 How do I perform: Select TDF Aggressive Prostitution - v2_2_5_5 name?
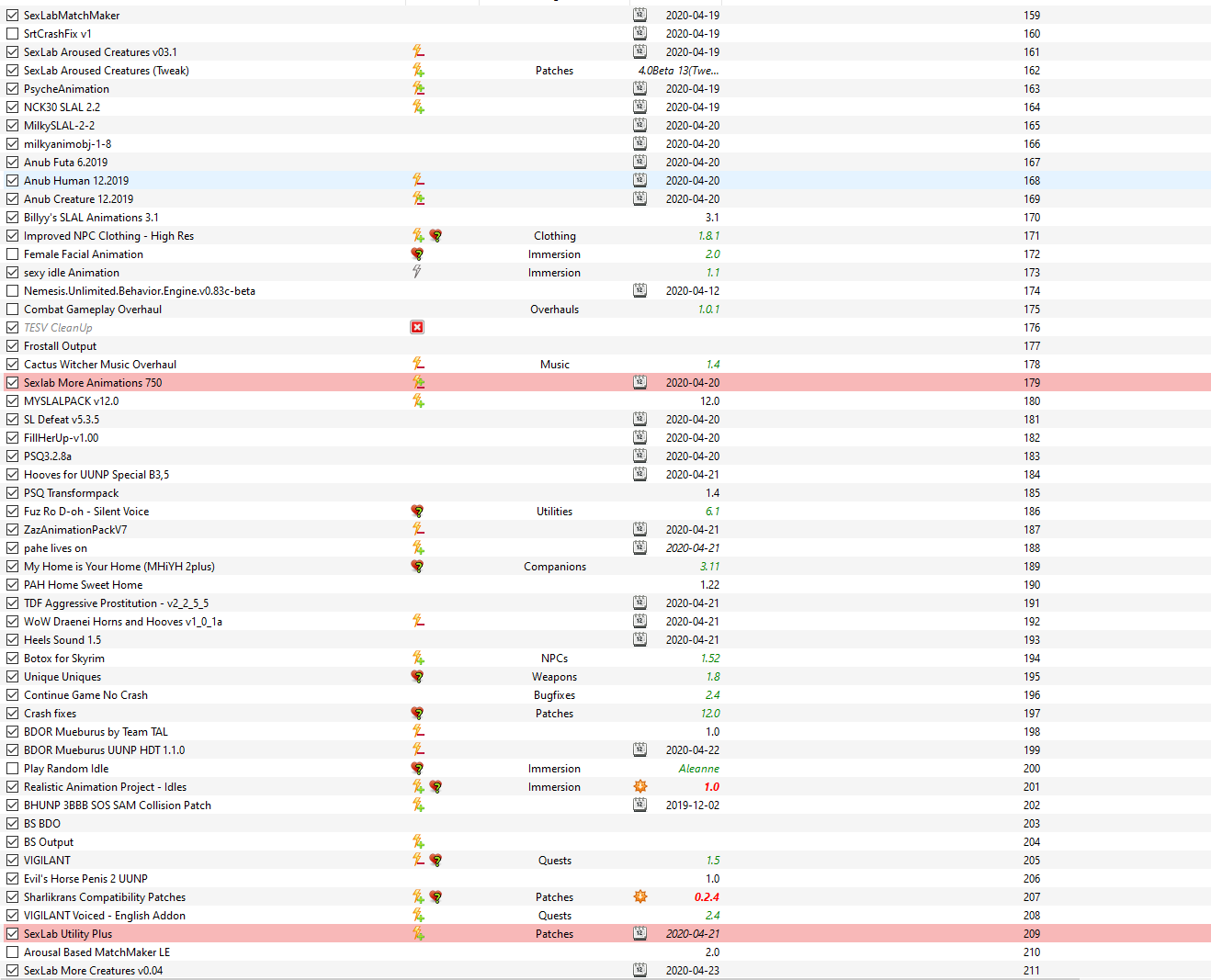click(x=116, y=603)
